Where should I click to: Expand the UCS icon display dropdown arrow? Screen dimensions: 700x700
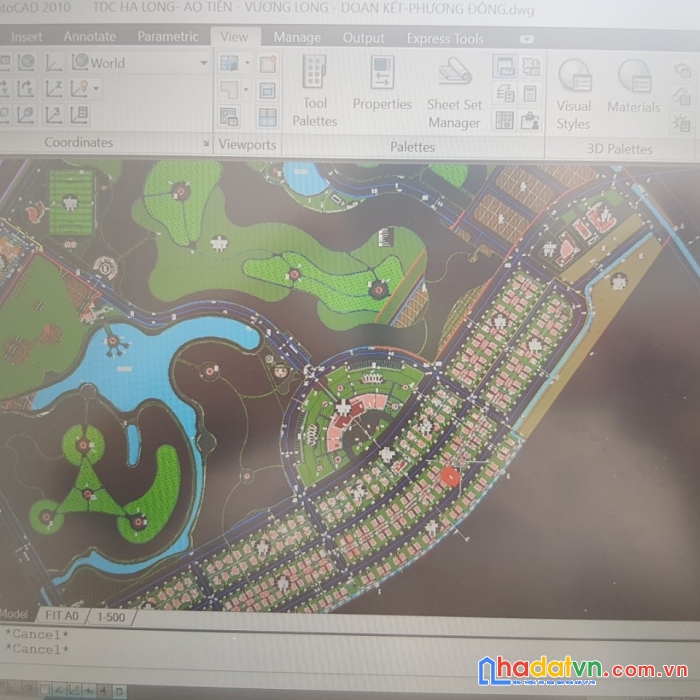96,88
